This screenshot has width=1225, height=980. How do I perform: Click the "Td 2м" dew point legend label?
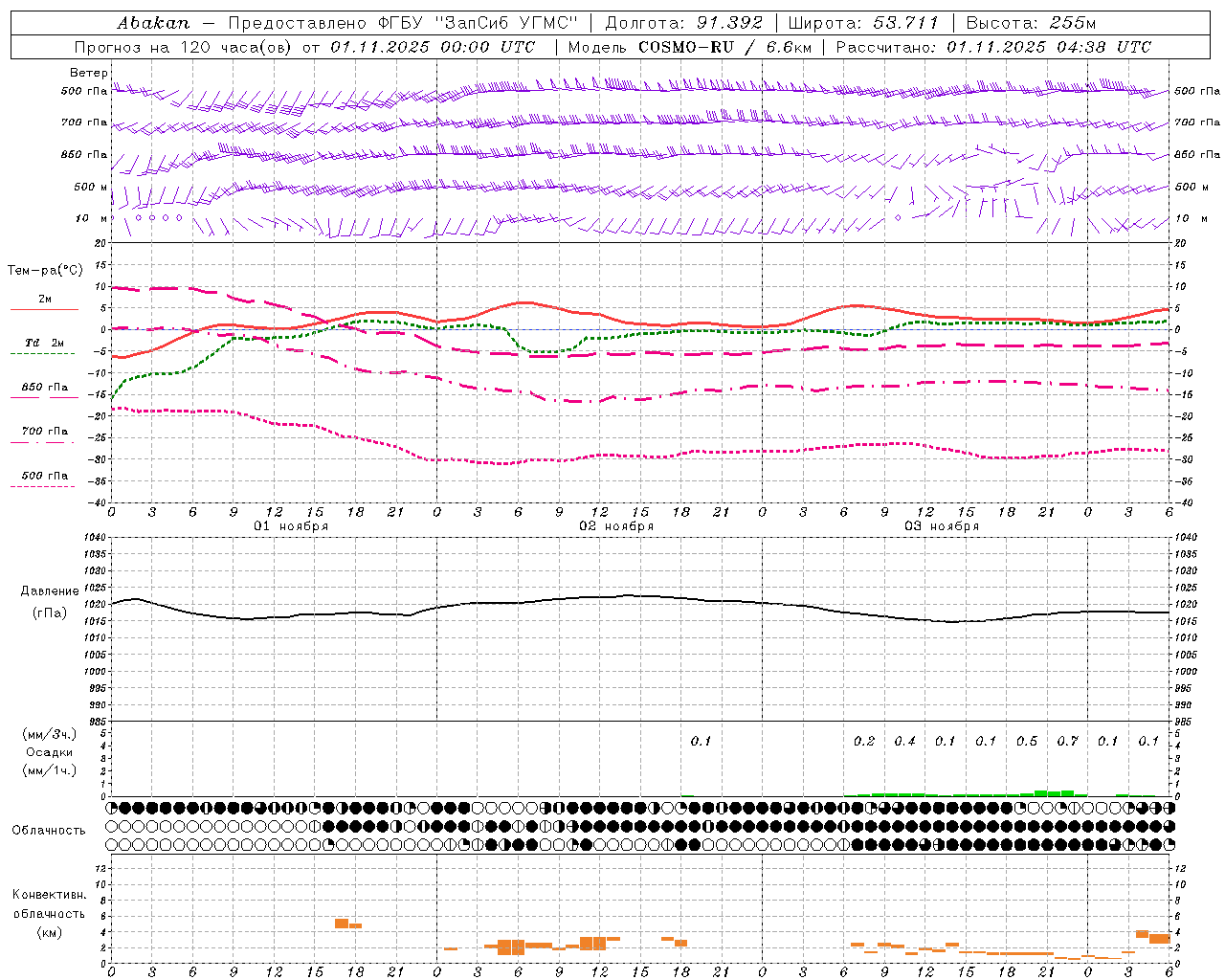[45, 343]
